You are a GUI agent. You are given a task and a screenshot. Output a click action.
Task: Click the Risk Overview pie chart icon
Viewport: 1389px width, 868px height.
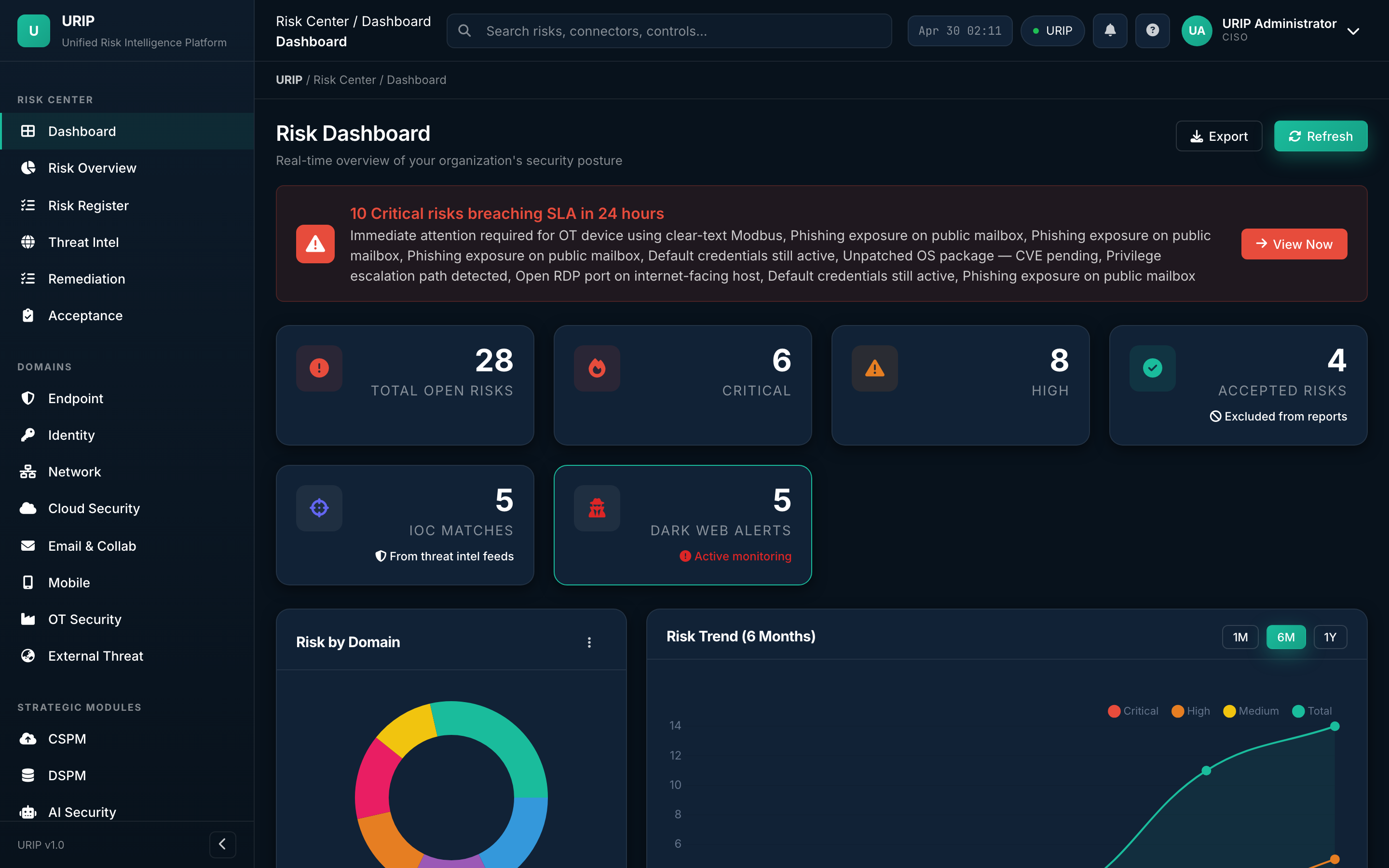coord(27,168)
